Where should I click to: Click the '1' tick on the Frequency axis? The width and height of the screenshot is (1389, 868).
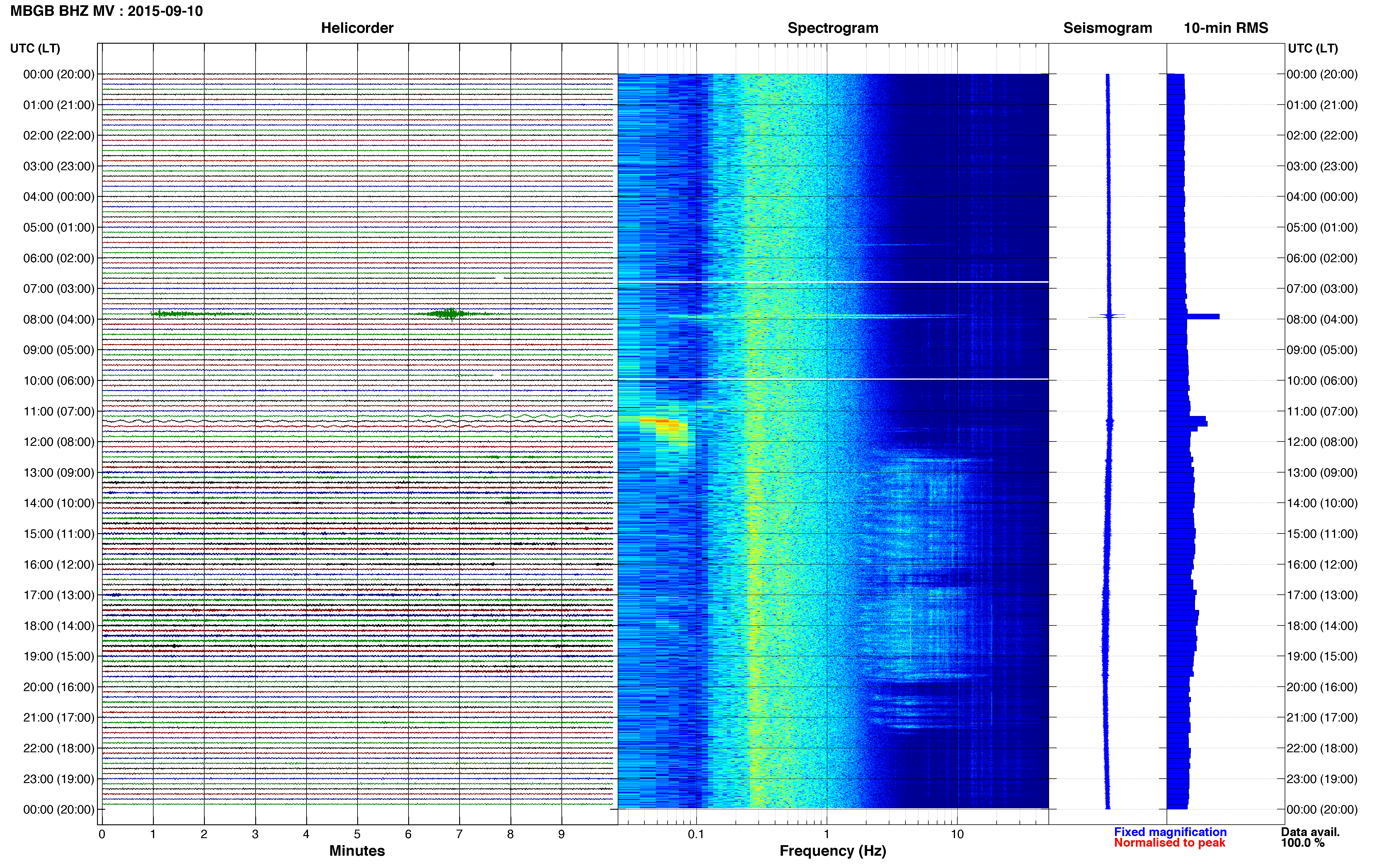[x=826, y=834]
